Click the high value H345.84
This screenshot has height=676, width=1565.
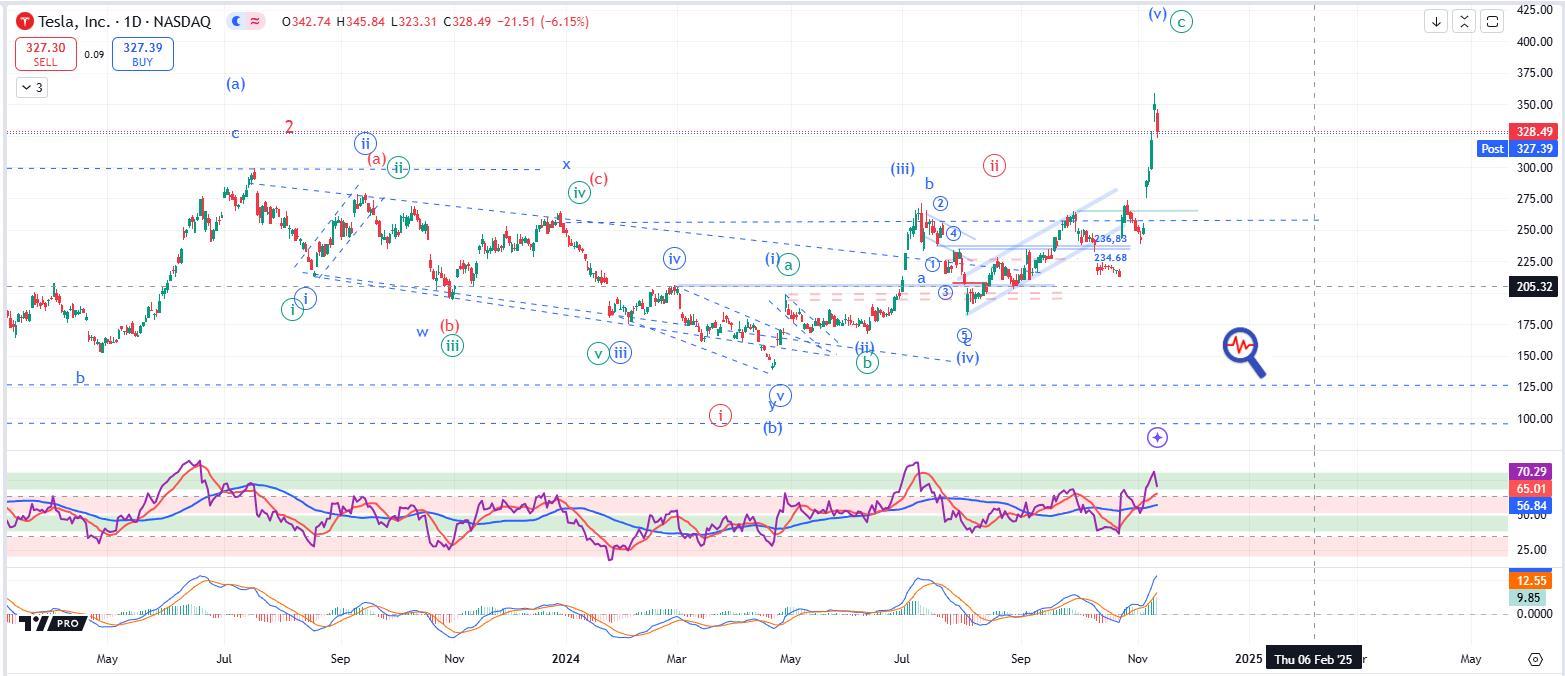point(362,21)
